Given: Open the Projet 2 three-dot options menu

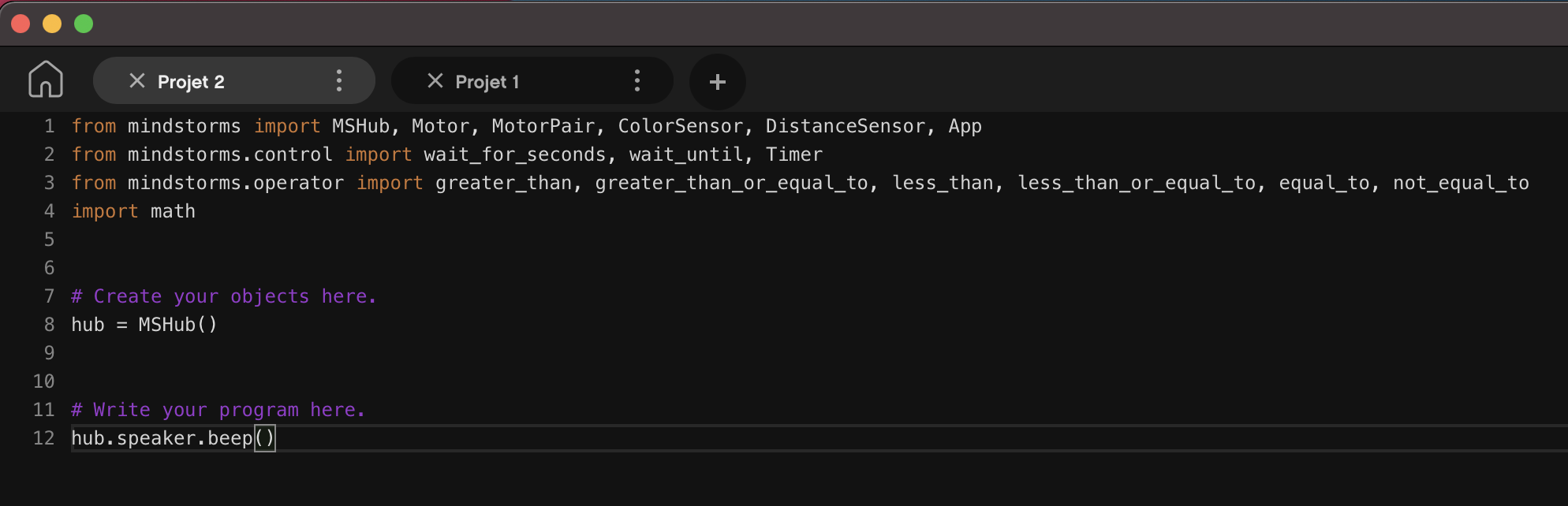Looking at the screenshot, I should 338,80.
